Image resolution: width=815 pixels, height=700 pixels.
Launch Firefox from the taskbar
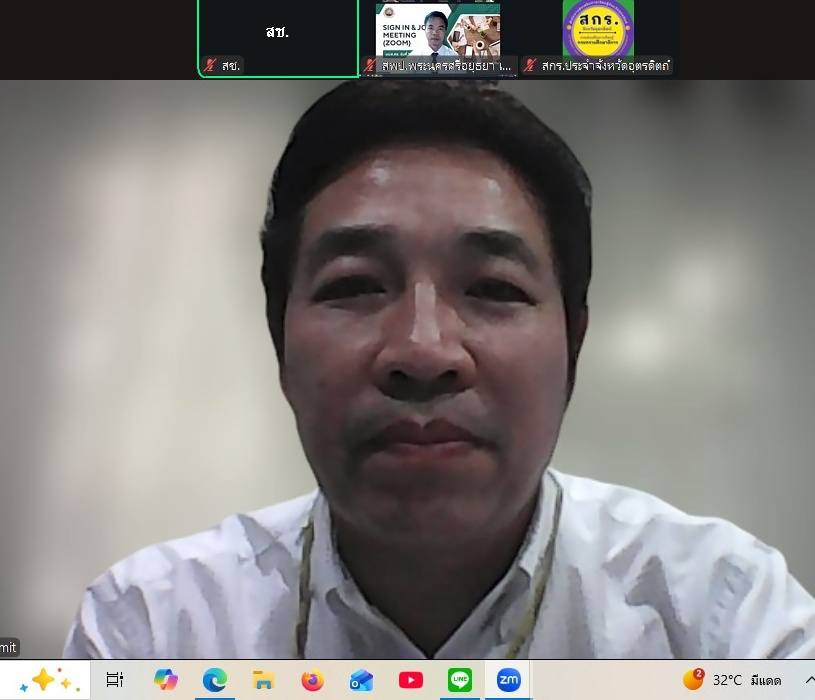click(x=312, y=680)
